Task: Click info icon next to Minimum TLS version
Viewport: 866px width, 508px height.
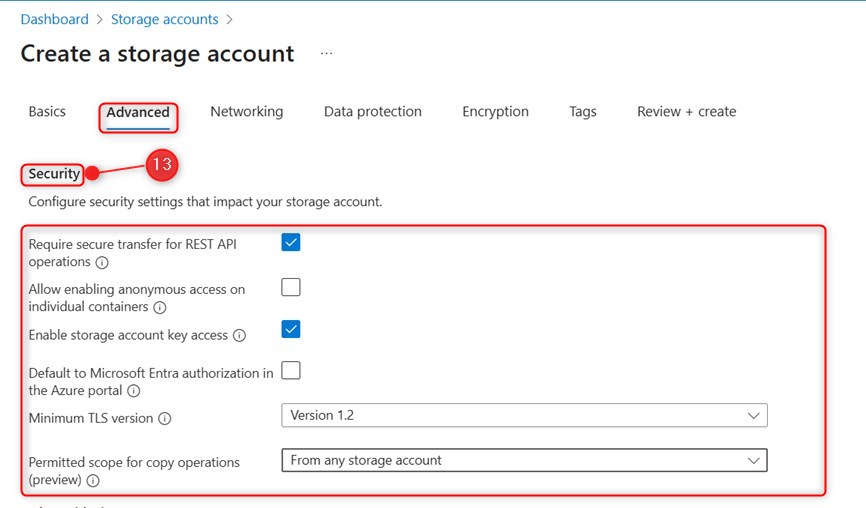Action: pos(165,419)
